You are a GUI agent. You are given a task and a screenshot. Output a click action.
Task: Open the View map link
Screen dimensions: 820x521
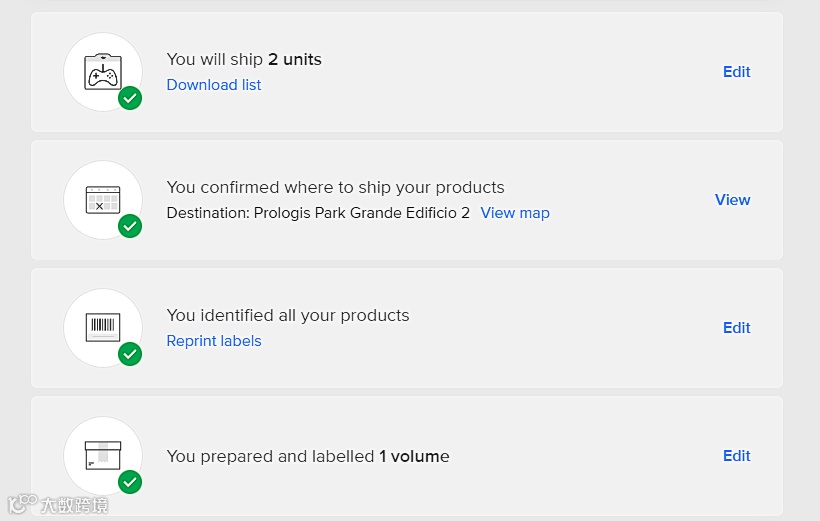tap(515, 213)
